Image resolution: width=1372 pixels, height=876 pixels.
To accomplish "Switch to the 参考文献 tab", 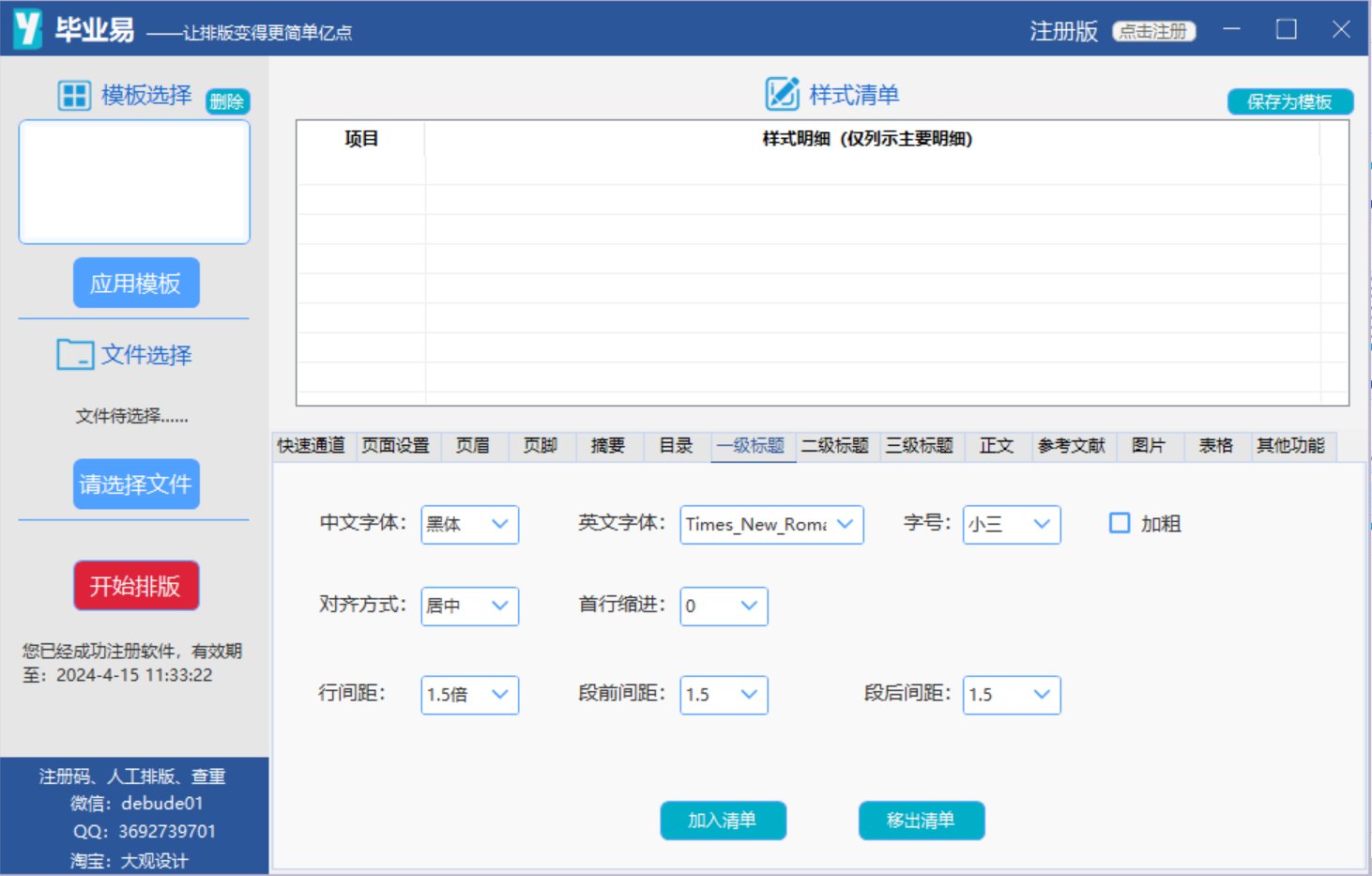I will tap(1071, 446).
